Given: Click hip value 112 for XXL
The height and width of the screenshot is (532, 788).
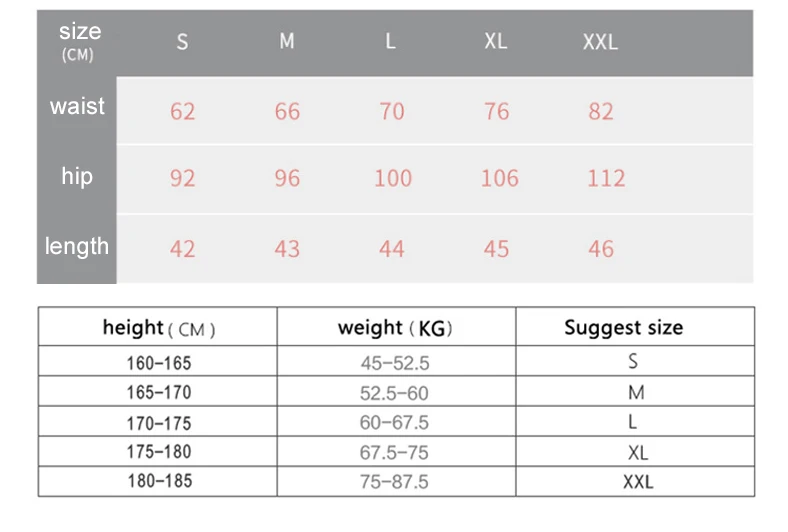Looking at the screenshot, I should [x=606, y=178].
